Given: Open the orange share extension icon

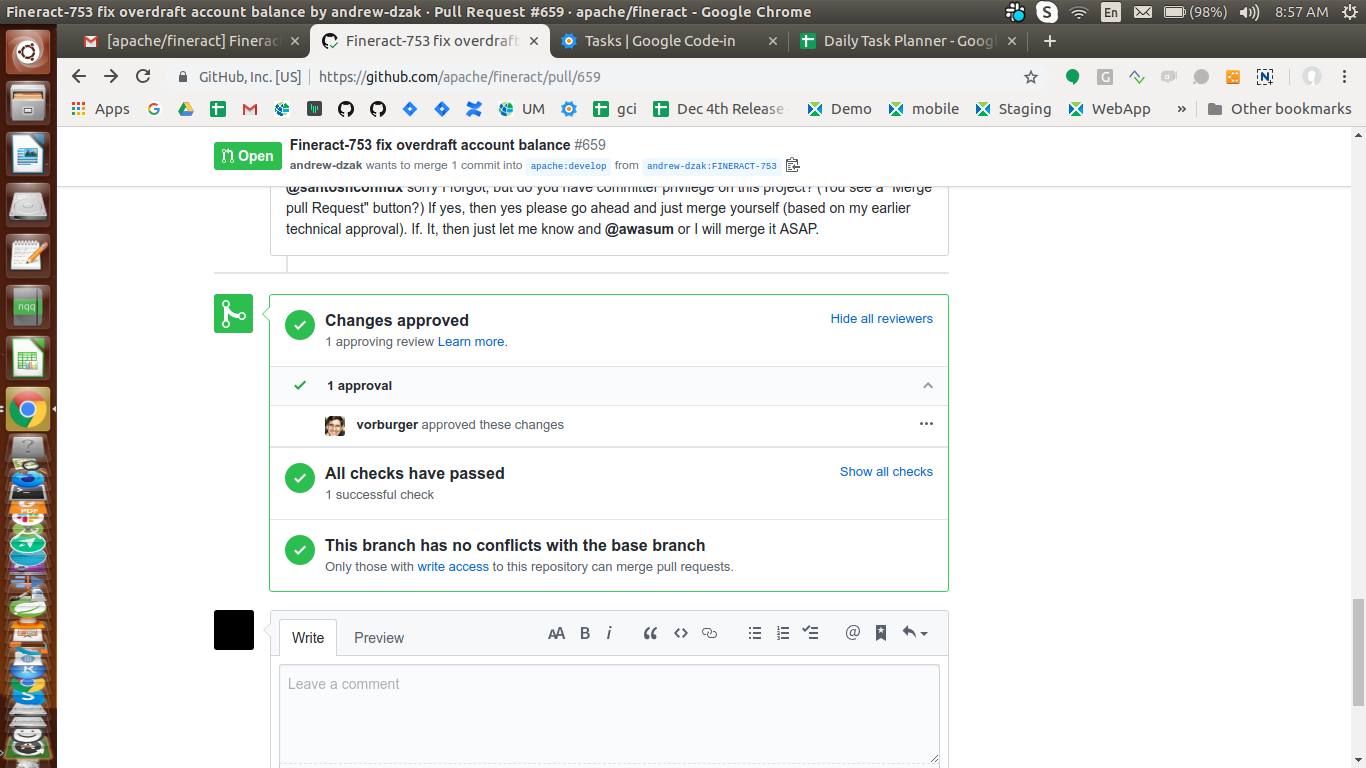Looking at the screenshot, I should coord(1233,77).
